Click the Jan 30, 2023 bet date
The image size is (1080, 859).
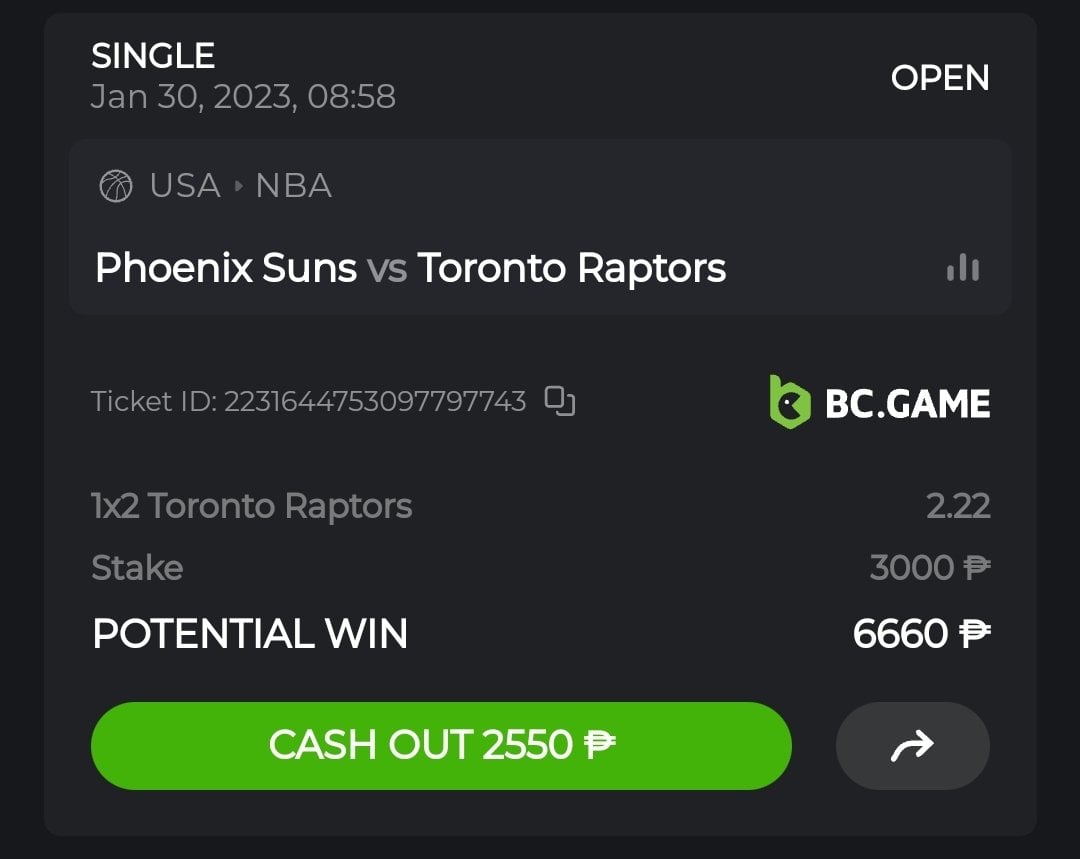[243, 97]
